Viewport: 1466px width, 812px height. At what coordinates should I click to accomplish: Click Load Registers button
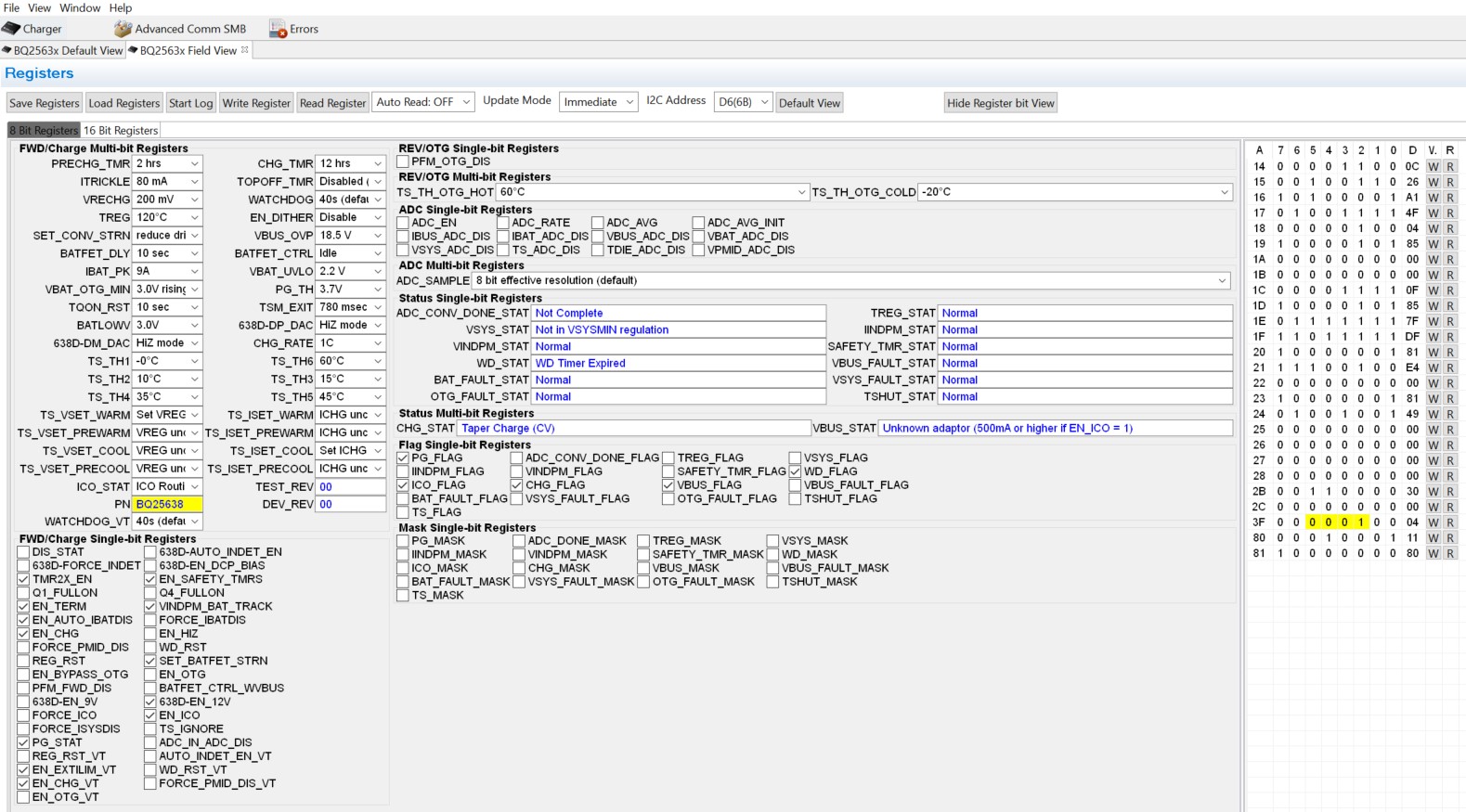[x=124, y=103]
